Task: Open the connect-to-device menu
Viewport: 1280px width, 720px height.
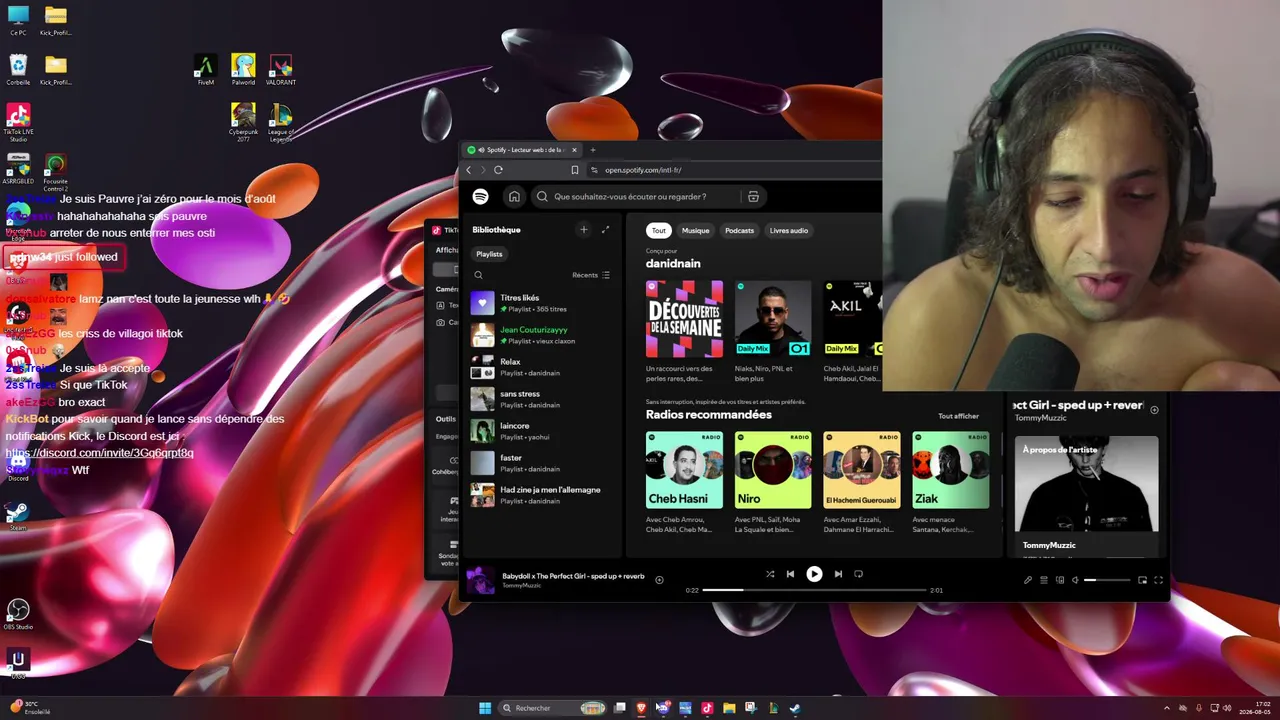Action: [x=1060, y=580]
